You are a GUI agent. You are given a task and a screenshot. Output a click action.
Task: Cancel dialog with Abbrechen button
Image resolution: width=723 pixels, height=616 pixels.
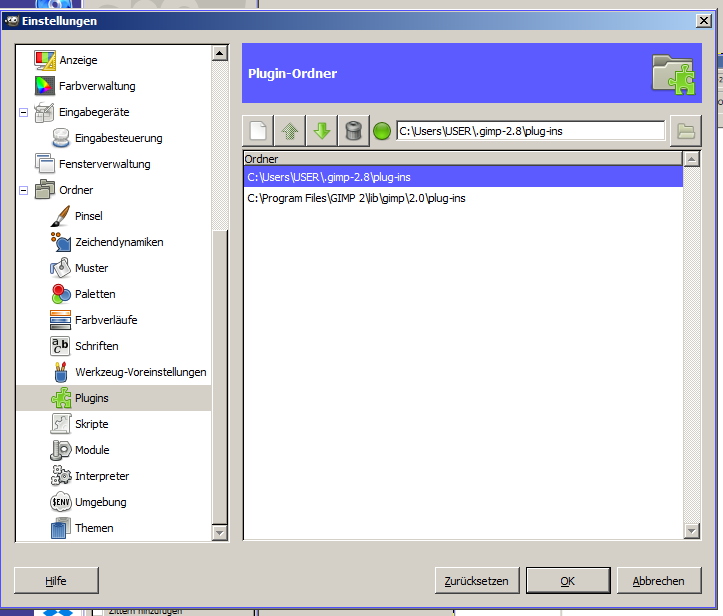(659, 580)
